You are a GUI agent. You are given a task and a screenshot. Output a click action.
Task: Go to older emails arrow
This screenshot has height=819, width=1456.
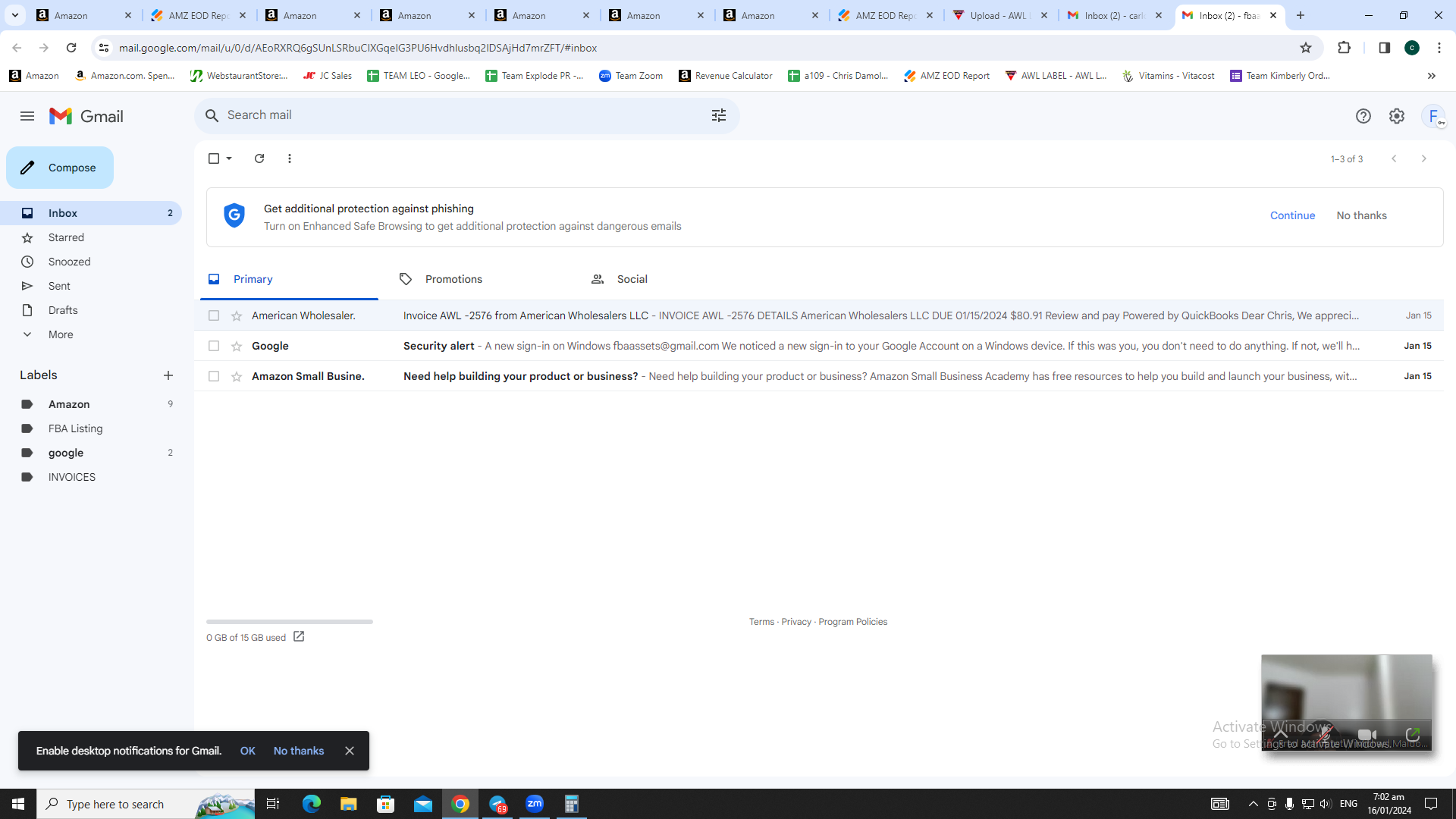click(x=1424, y=158)
